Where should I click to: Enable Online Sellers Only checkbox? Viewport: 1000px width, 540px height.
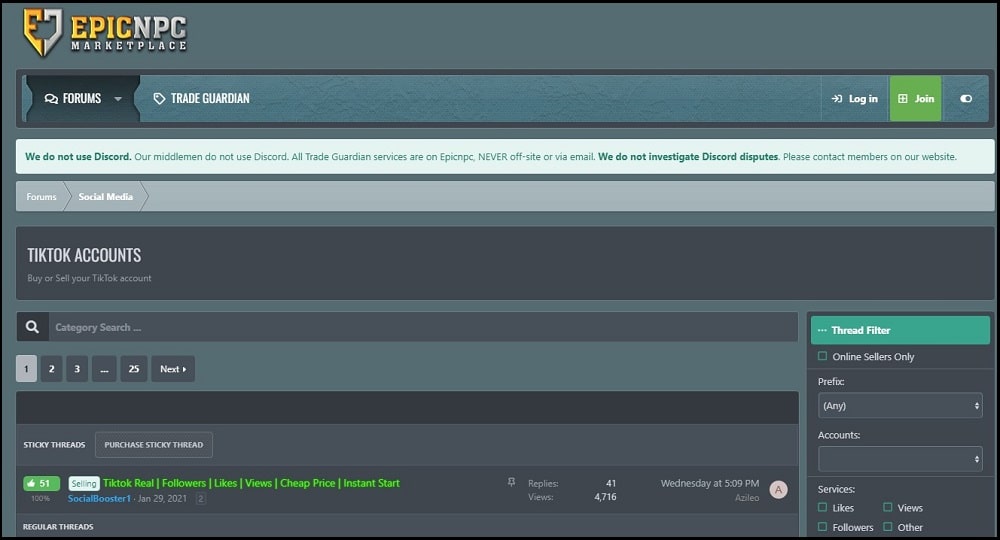point(823,356)
